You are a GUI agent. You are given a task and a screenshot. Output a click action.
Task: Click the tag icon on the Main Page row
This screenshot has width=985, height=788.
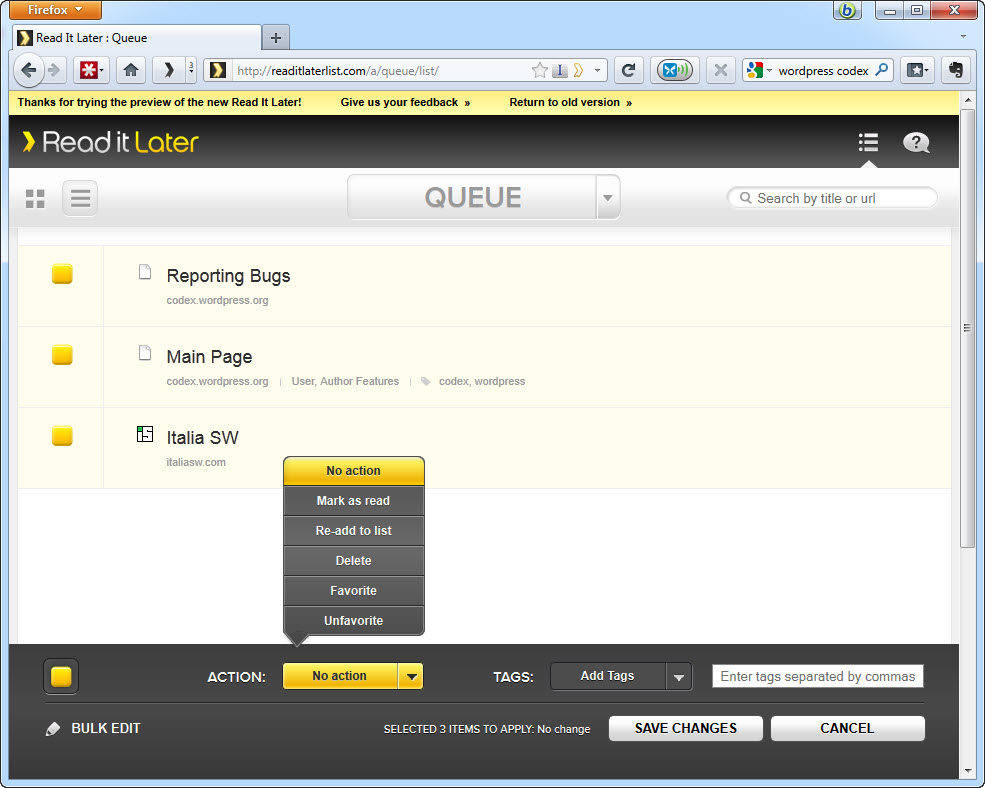[x=426, y=381]
